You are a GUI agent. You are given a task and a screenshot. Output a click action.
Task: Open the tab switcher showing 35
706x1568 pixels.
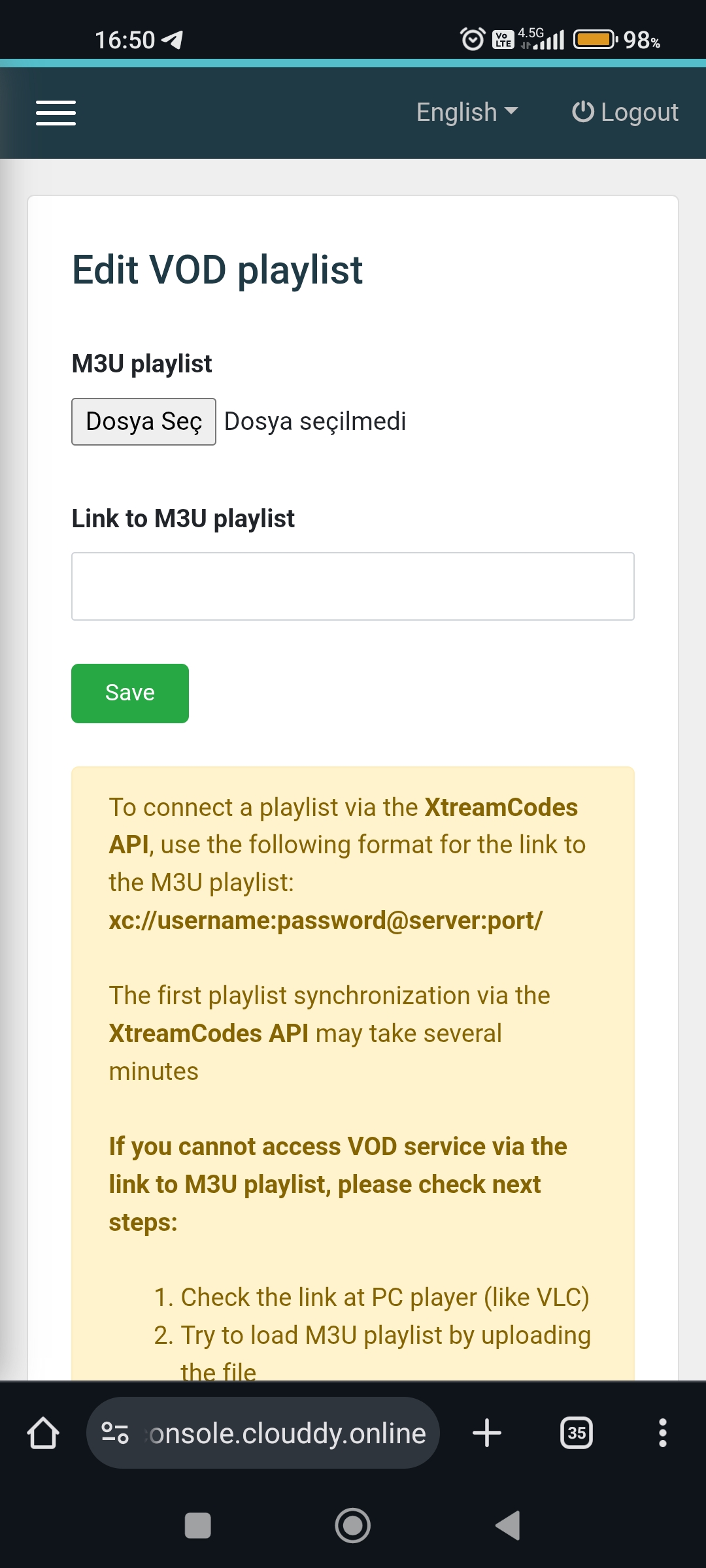[x=577, y=1433]
